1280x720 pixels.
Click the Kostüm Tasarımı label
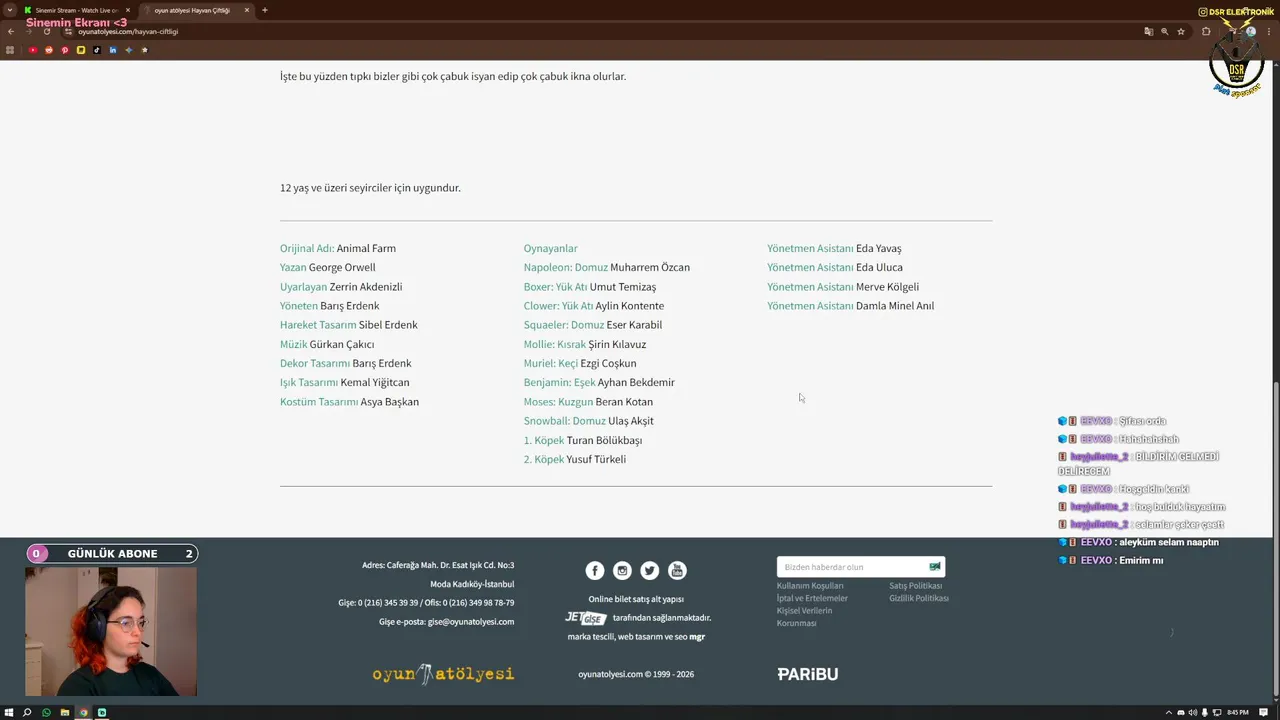pos(319,402)
